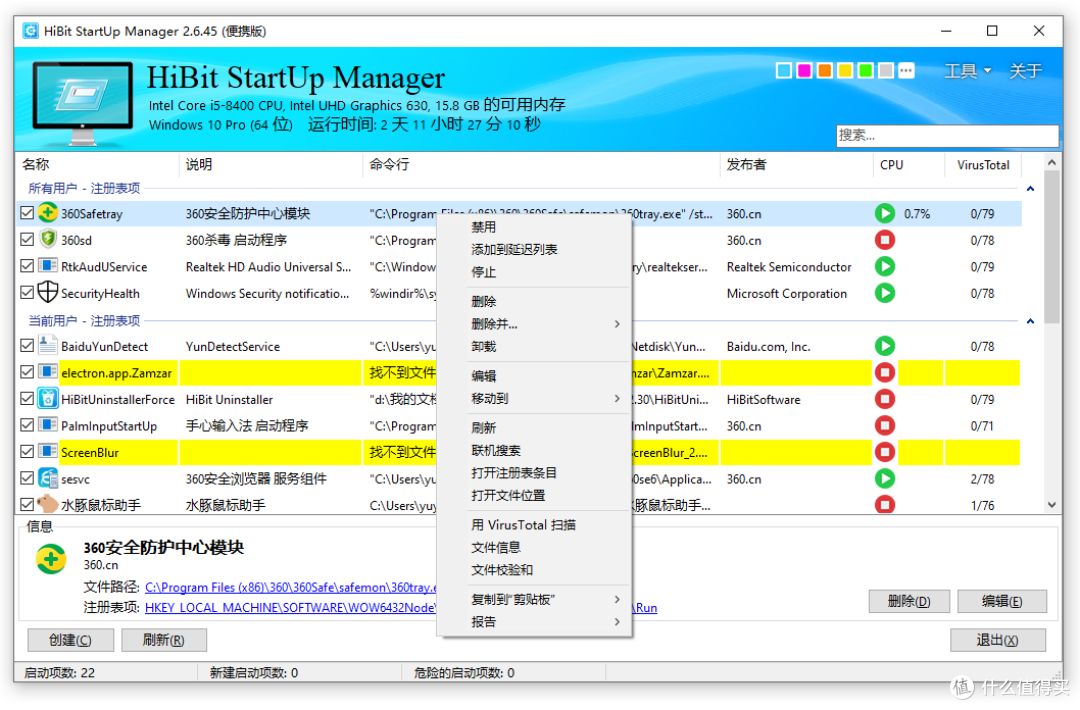
Task: Click red stopped icon for ScreenBlur
Action: click(x=885, y=452)
